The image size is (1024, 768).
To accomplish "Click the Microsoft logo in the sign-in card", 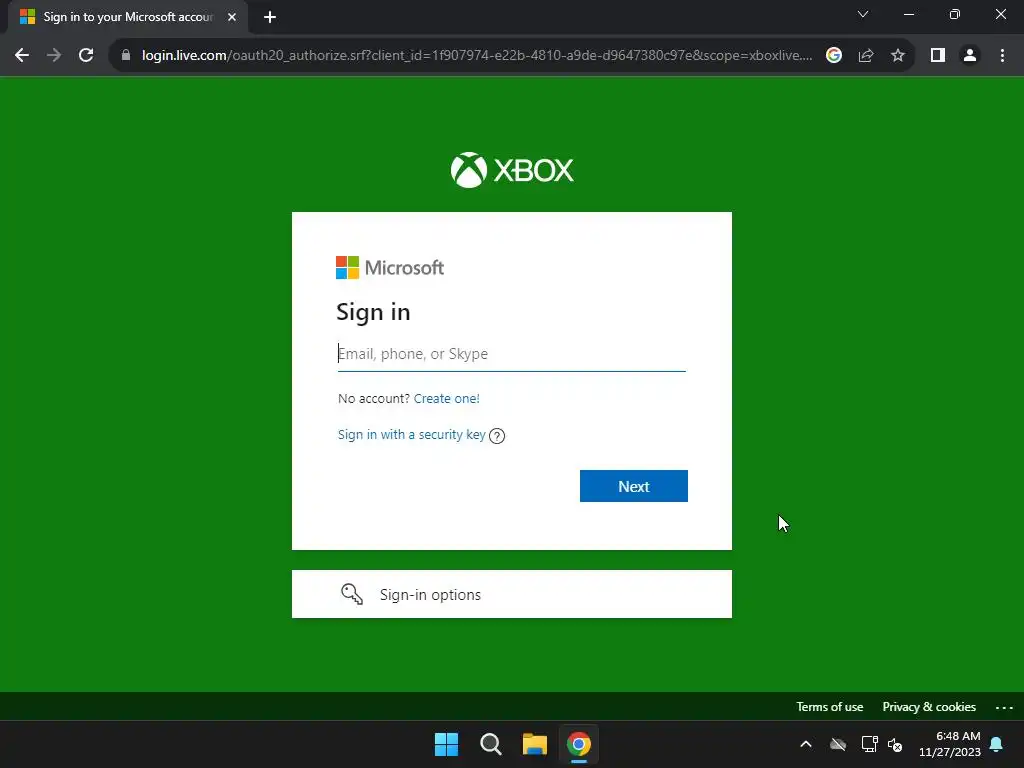I will [x=390, y=268].
